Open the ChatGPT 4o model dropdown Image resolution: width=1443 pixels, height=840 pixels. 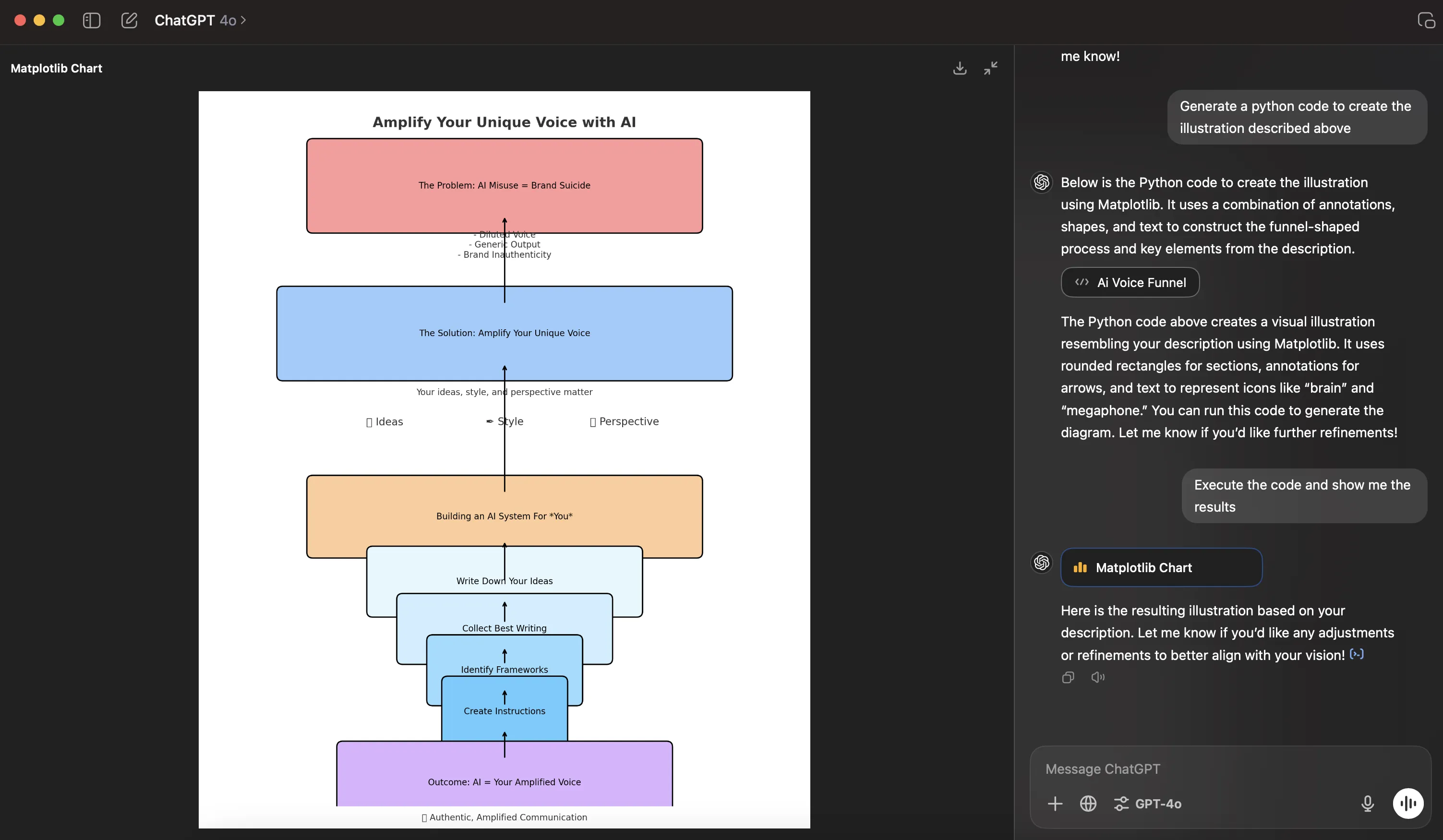point(200,21)
